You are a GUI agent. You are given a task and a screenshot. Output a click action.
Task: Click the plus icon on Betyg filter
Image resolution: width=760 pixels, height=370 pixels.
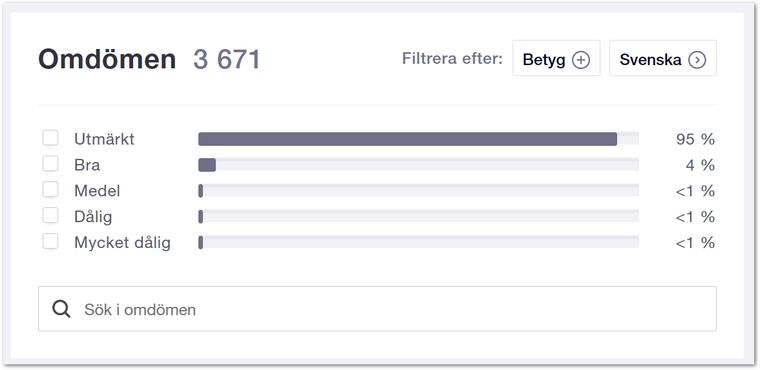coord(581,60)
